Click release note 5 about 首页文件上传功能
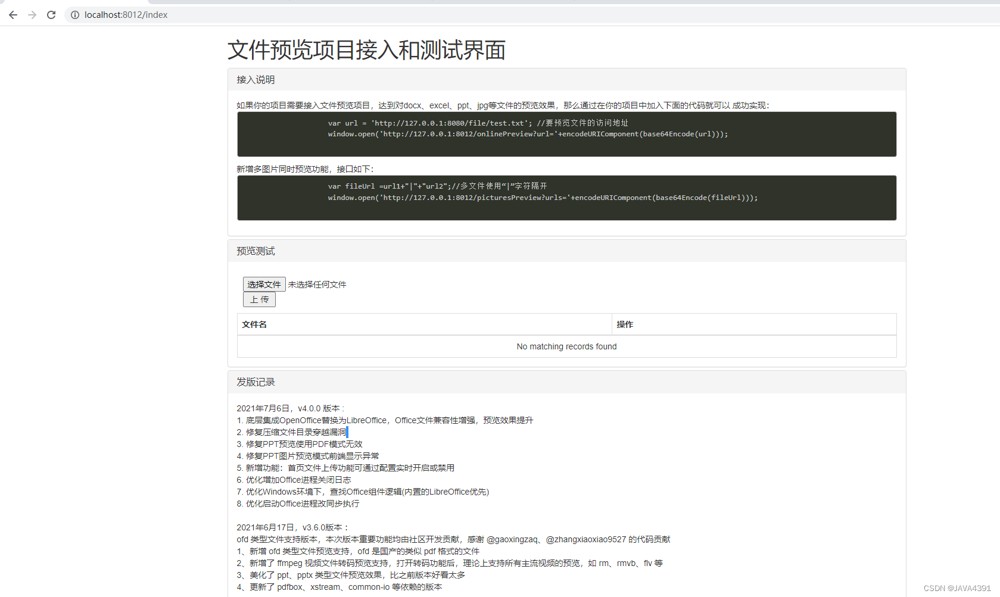The width and height of the screenshot is (1000, 597). tap(346, 468)
